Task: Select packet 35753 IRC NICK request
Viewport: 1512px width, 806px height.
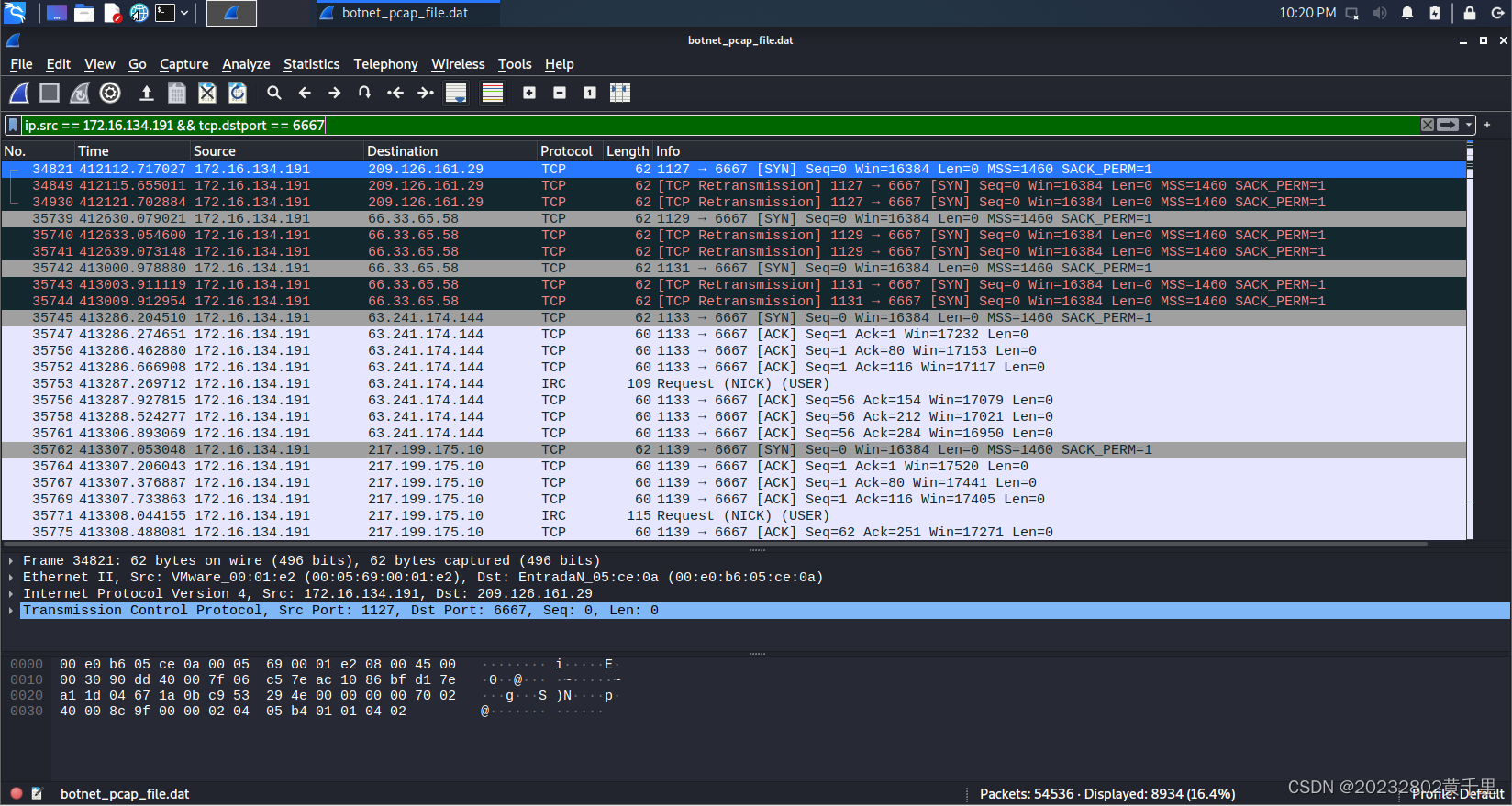Action: pyautogui.click(x=733, y=384)
